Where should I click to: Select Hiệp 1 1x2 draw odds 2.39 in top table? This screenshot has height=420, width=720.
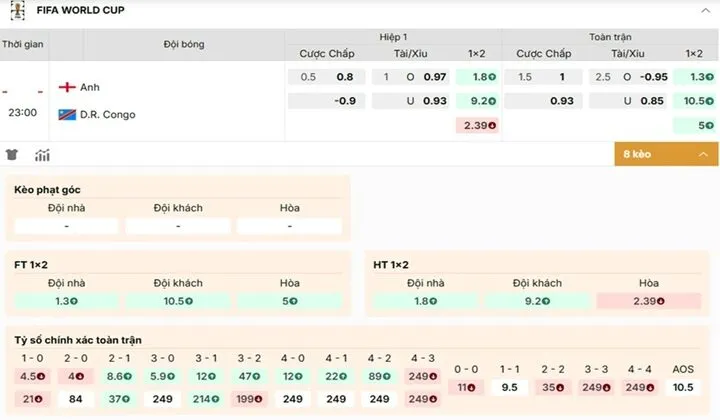click(477, 125)
